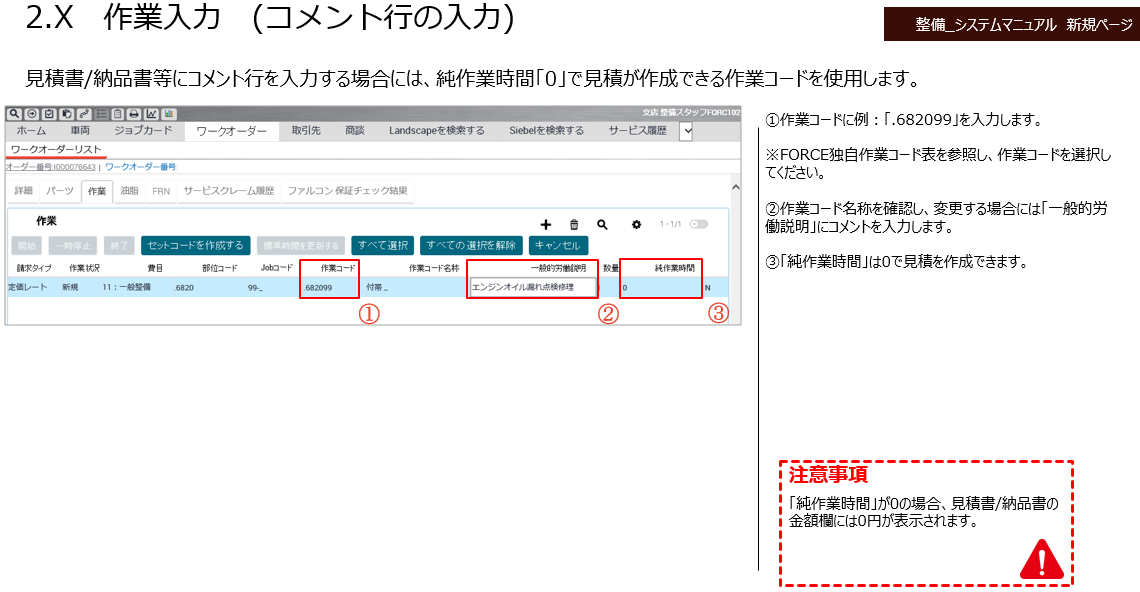Click the clipboard checklist icon in toolbar

point(49,114)
